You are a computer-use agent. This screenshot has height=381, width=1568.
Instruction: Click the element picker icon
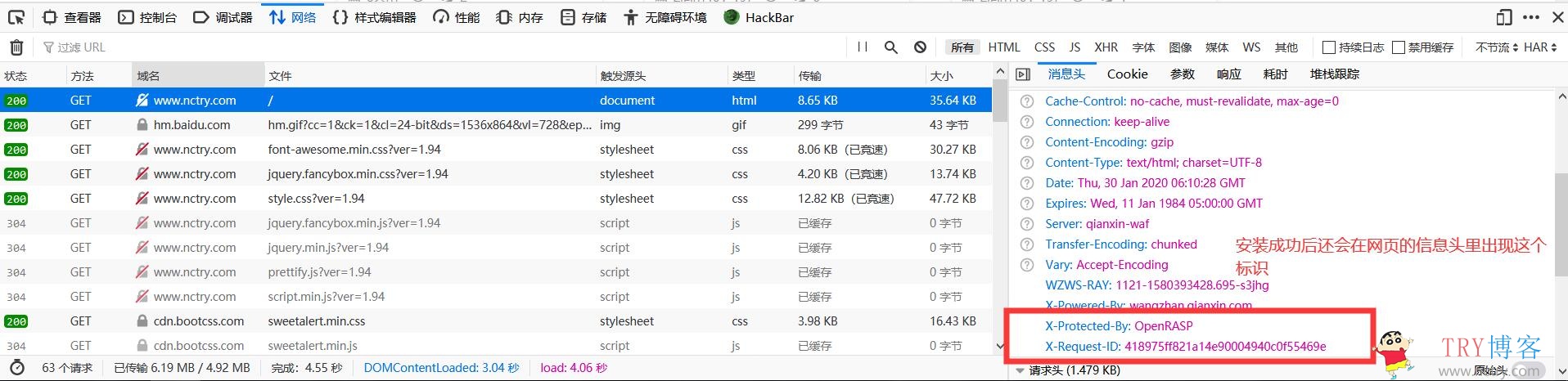pos(16,17)
